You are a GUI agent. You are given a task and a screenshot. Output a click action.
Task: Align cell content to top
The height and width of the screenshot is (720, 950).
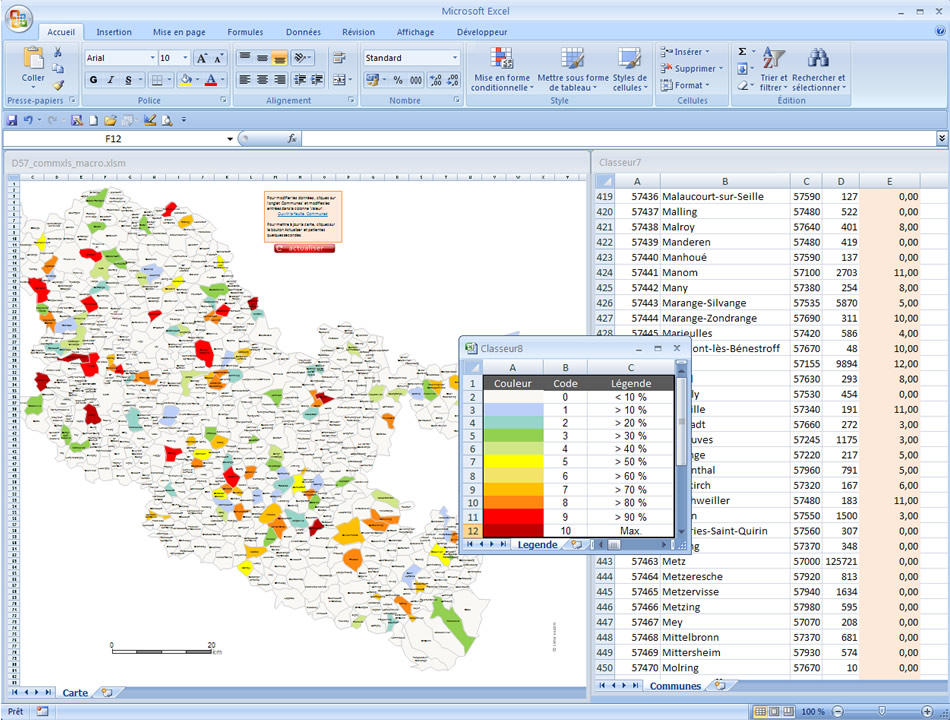[x=245, y=58]
